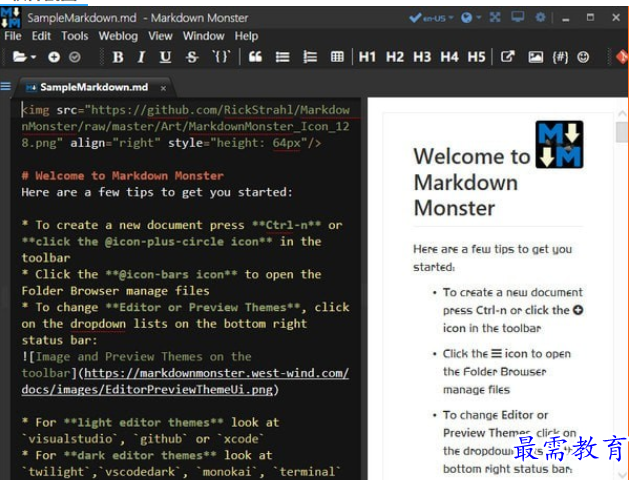The image size is (635, 480).
Task: Close the SampleMarkdown.md tab
Action: point(163,88)
